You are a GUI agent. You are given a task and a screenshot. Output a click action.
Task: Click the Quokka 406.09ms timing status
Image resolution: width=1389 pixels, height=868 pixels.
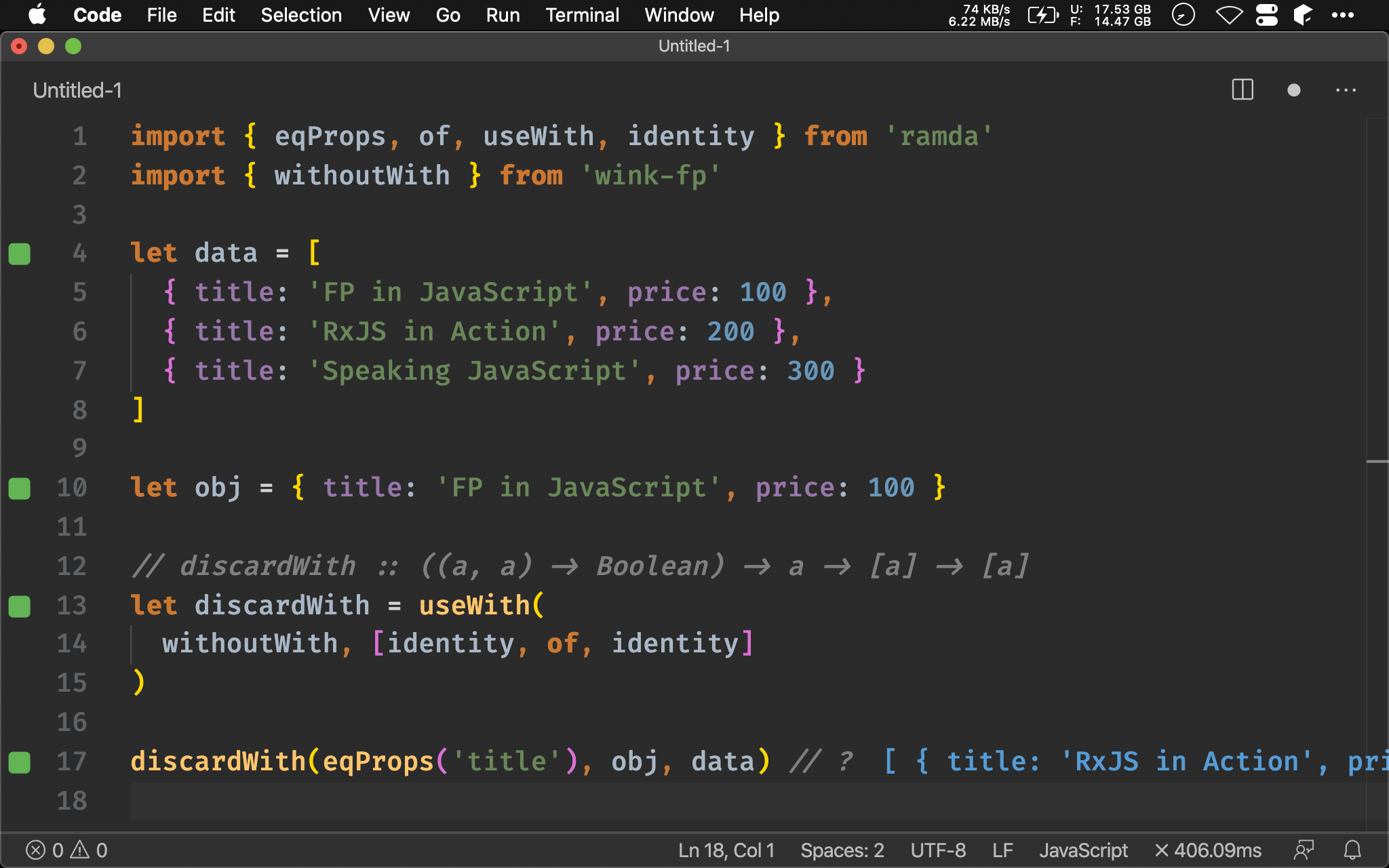1208,850
